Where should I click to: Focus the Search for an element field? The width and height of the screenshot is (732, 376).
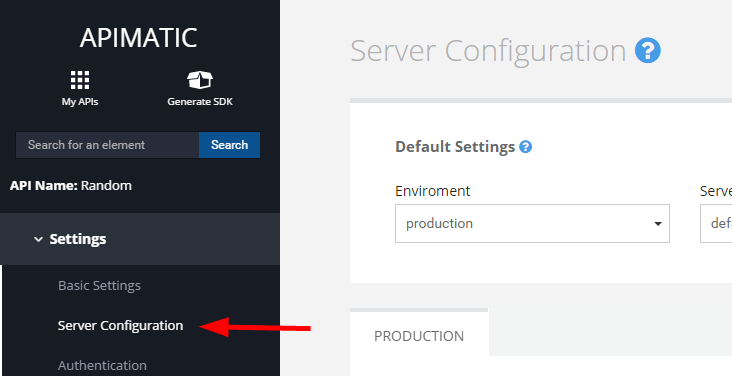pos(108,145)
